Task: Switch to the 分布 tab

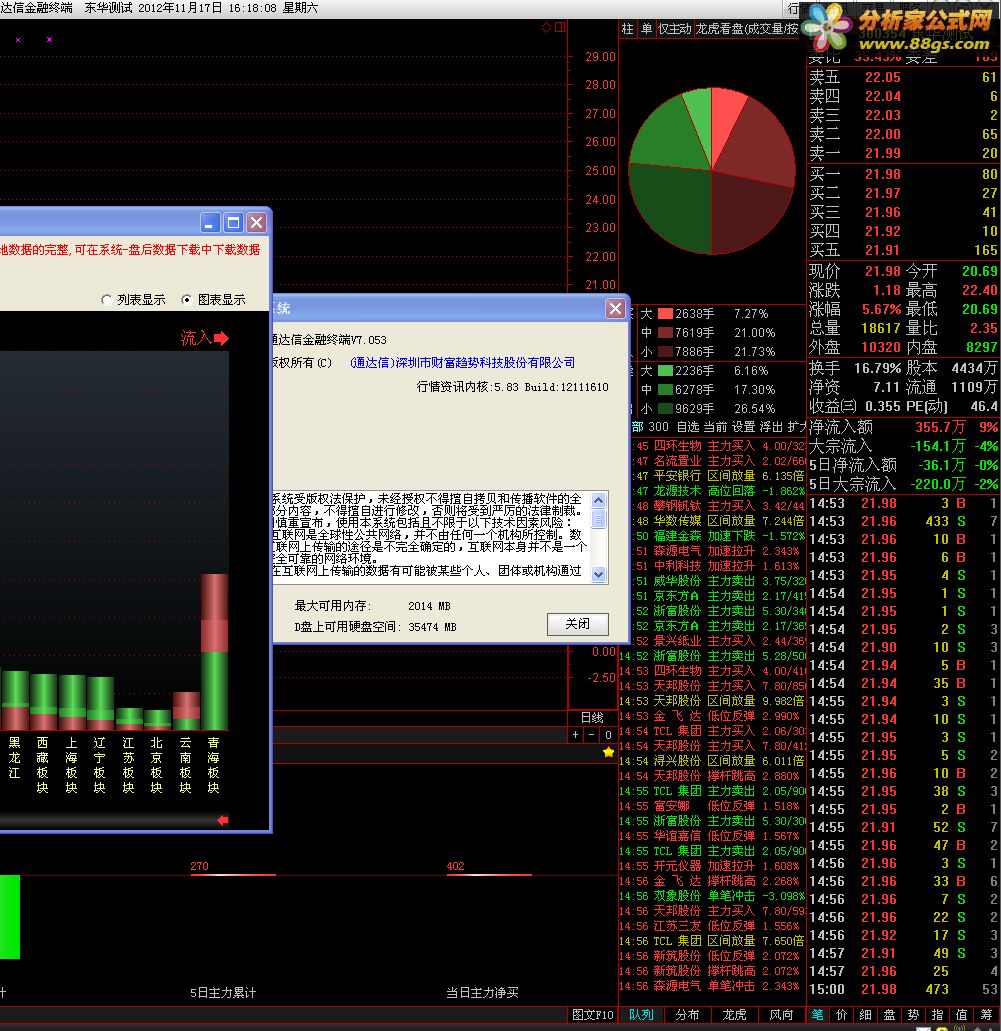Action: 687,1015
